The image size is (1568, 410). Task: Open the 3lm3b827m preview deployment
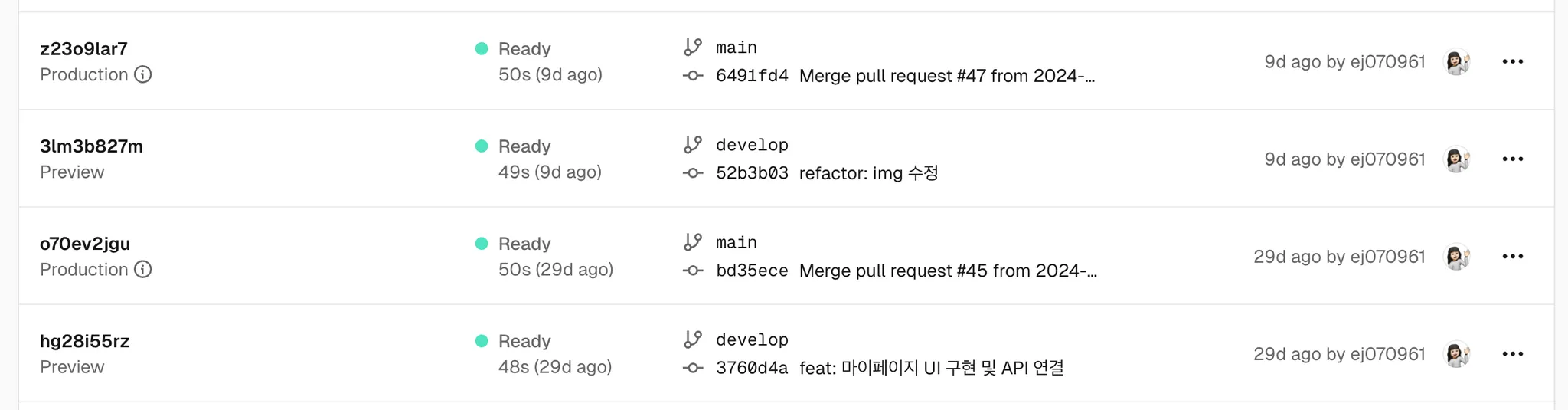pyautogui.click(x=91, y=146)
